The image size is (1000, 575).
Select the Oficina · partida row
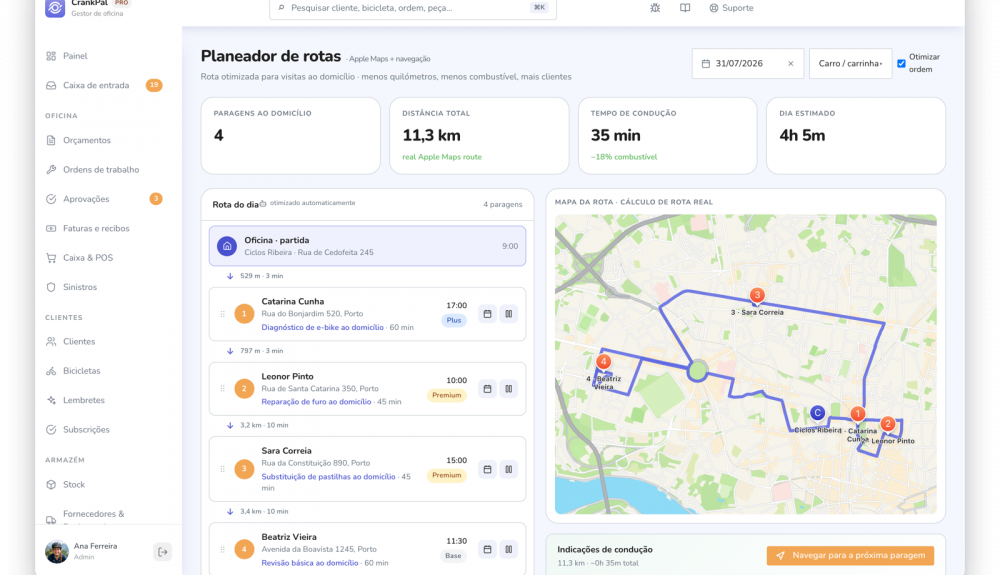[367, 246]
